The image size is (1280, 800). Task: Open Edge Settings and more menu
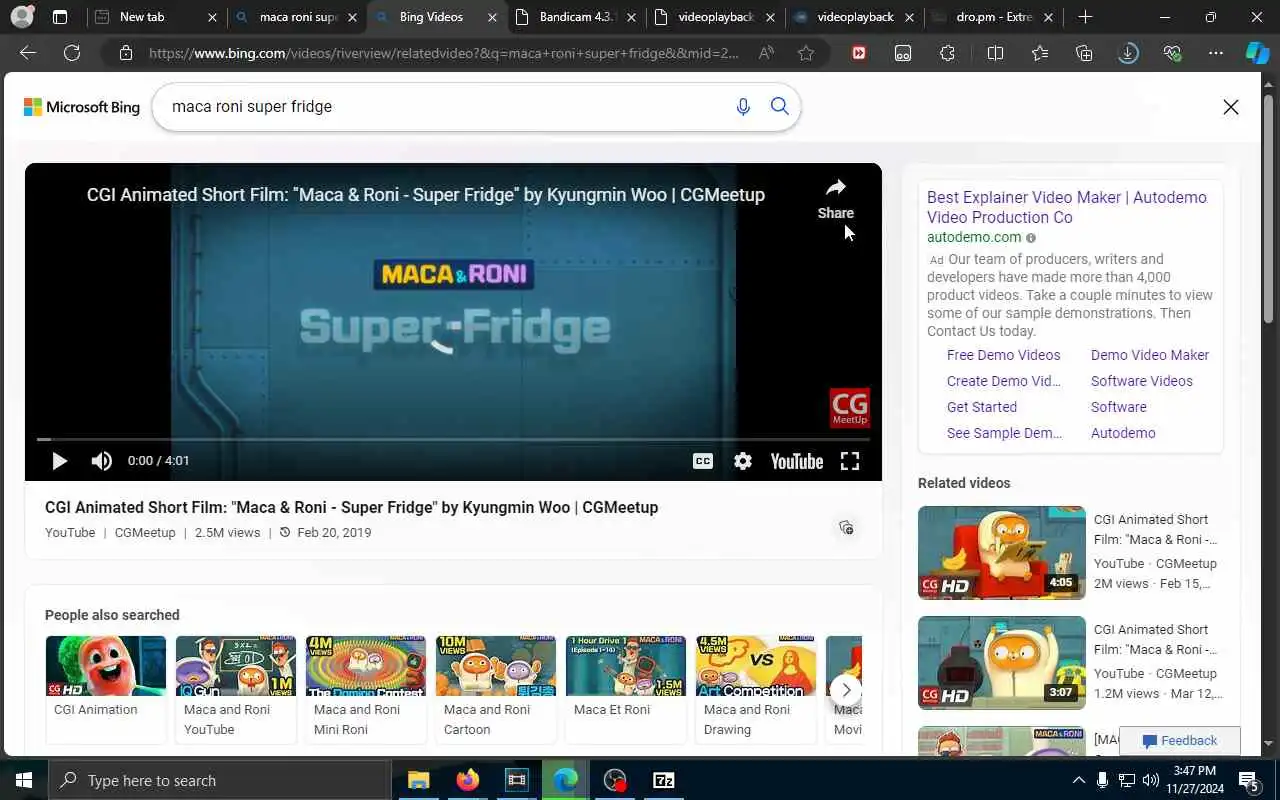click(1216, 53)
